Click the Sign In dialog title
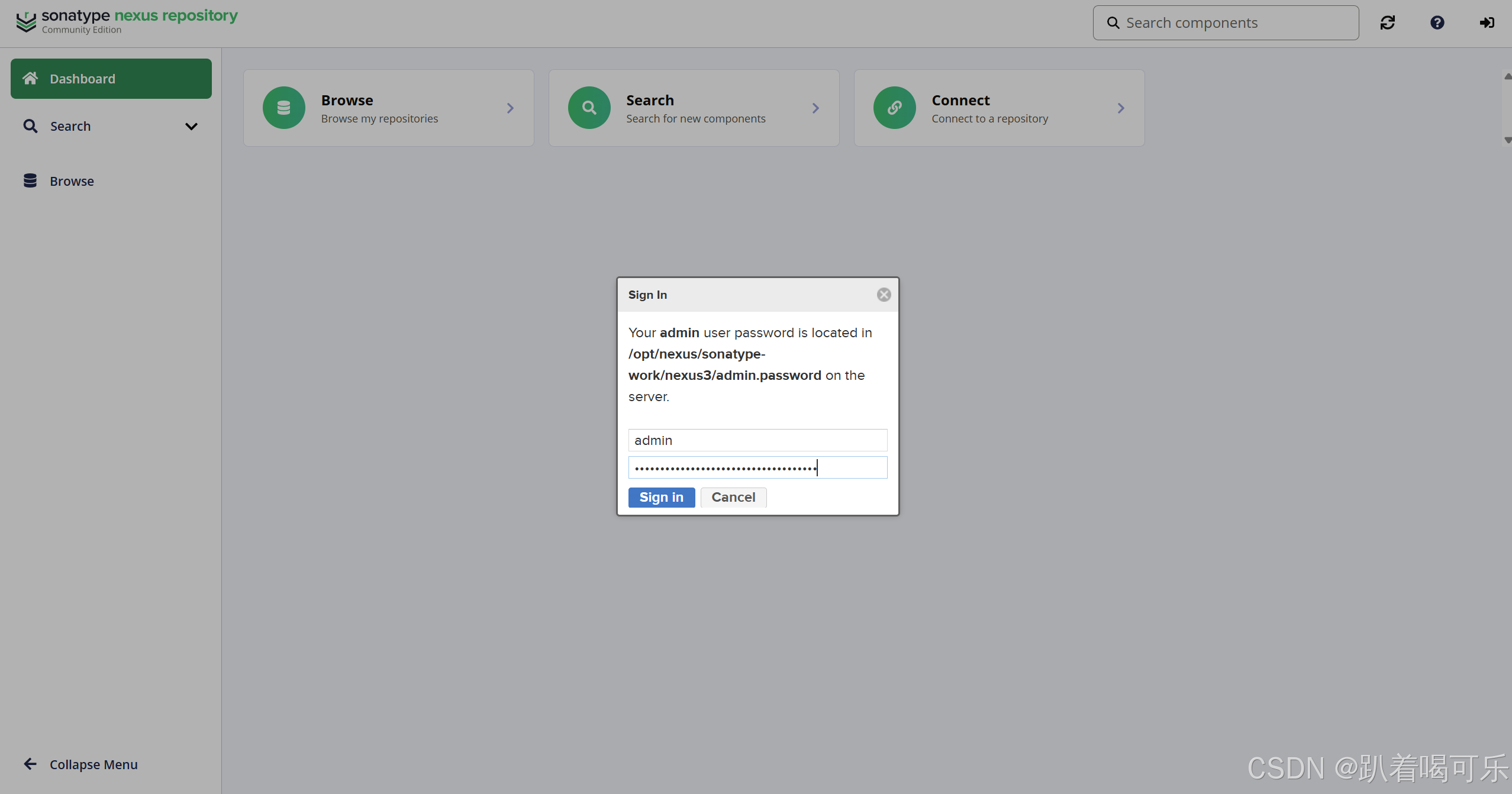1512x794 pixels. pos(647,295)
